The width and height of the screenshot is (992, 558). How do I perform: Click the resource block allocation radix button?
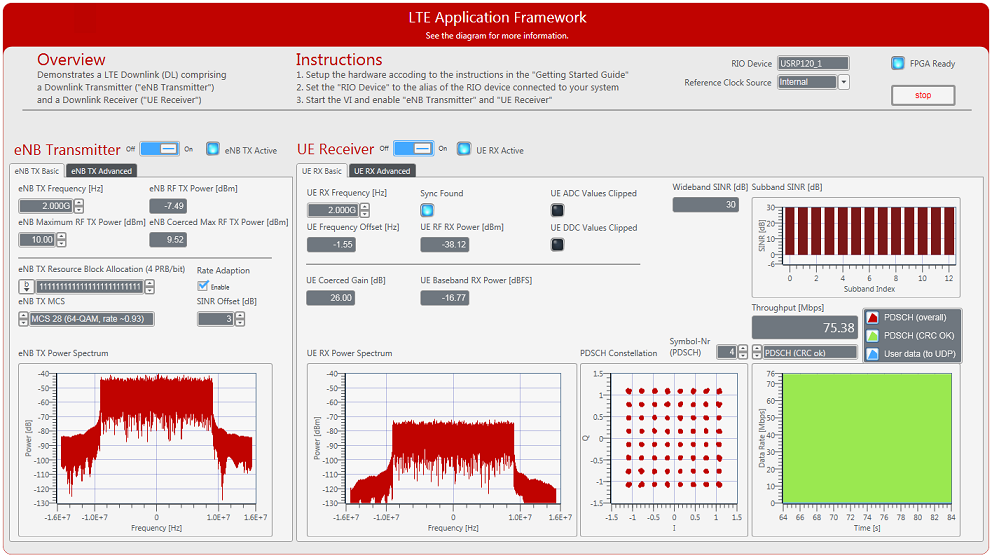[25, 287]
